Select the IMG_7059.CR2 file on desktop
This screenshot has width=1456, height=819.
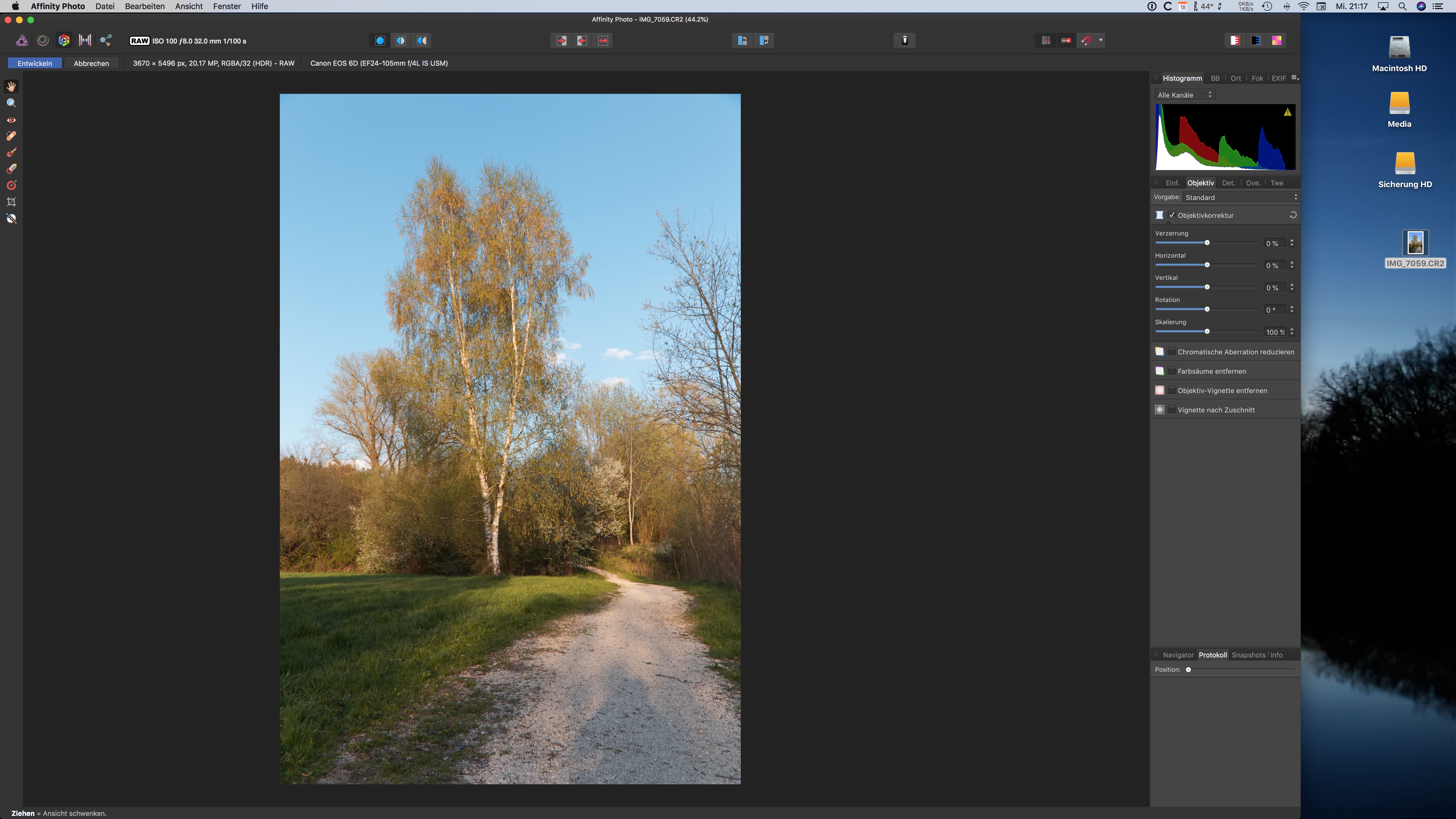tap(1415, 249)
